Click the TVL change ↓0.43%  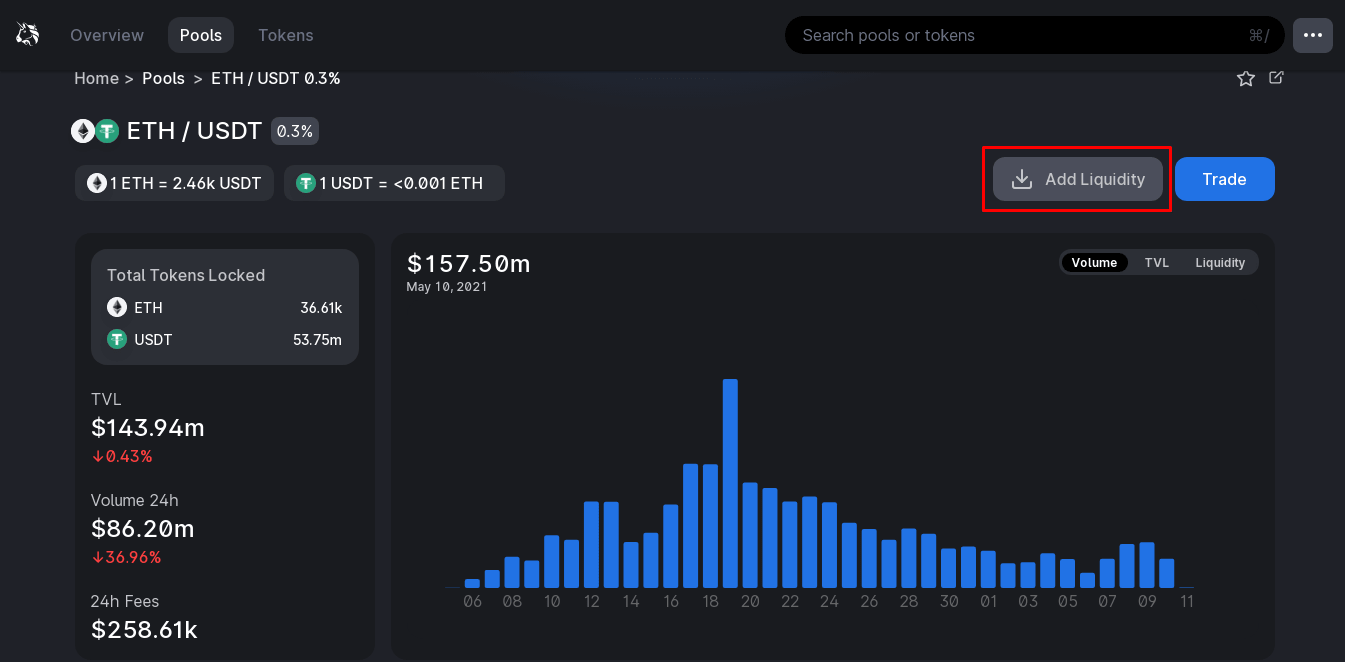coord(122,456)
